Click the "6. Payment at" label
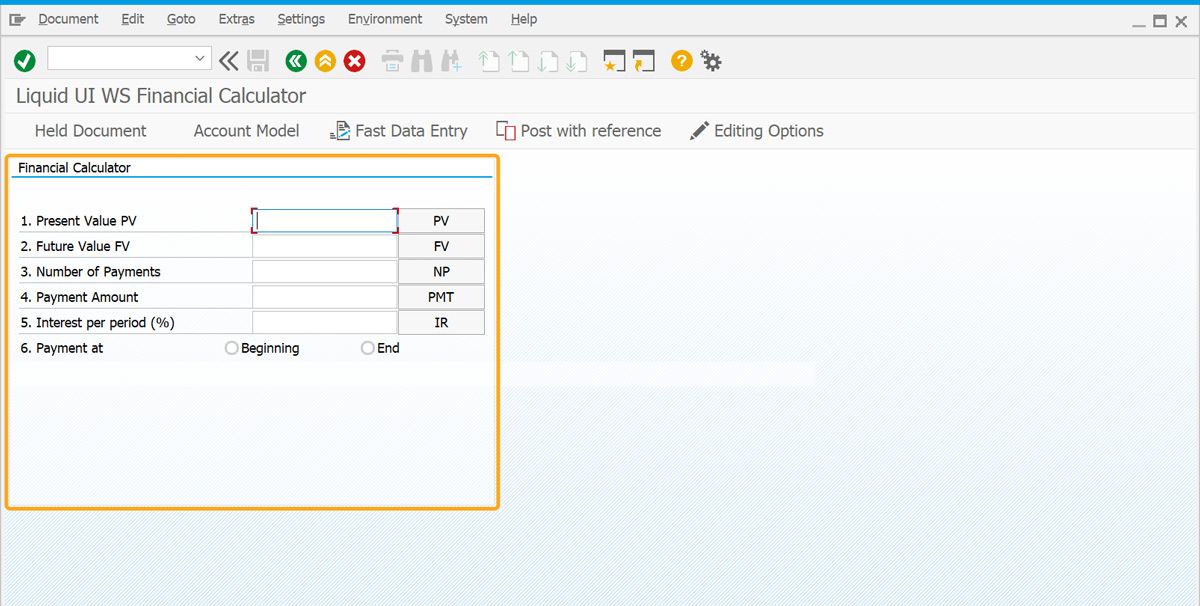The image size is (1200, 606). click(x=62, y=348)
